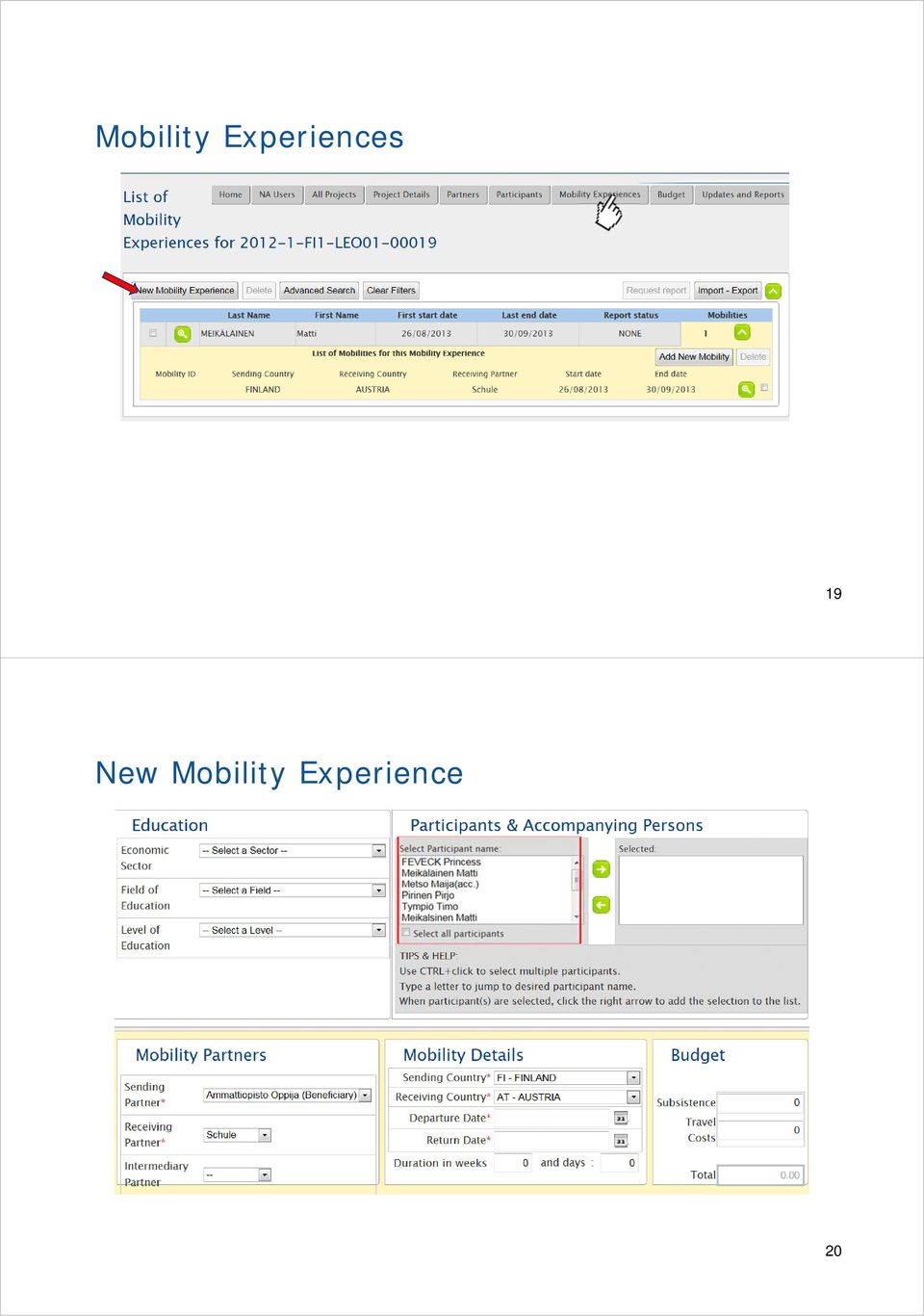This screenshot has height=1316, width=924.
Task: Open the Economic Sector dropdown
Action: (293, 851)
